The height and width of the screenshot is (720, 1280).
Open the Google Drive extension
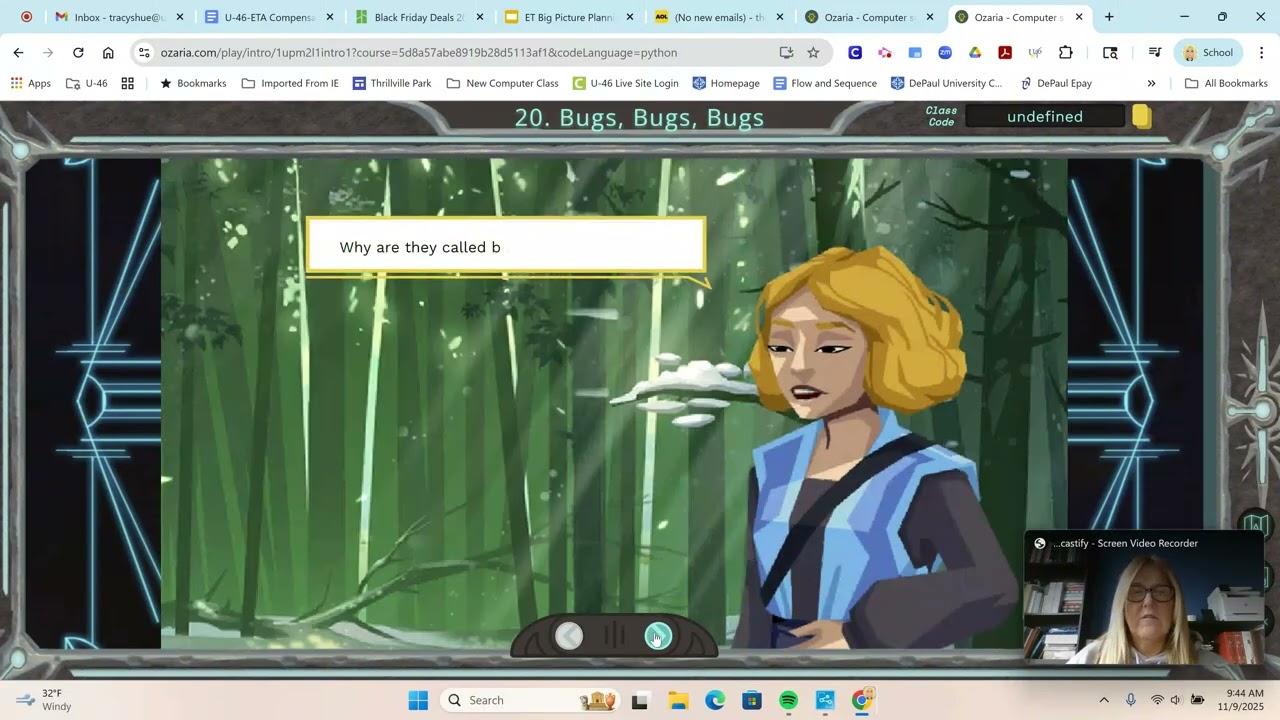[975, 53]
